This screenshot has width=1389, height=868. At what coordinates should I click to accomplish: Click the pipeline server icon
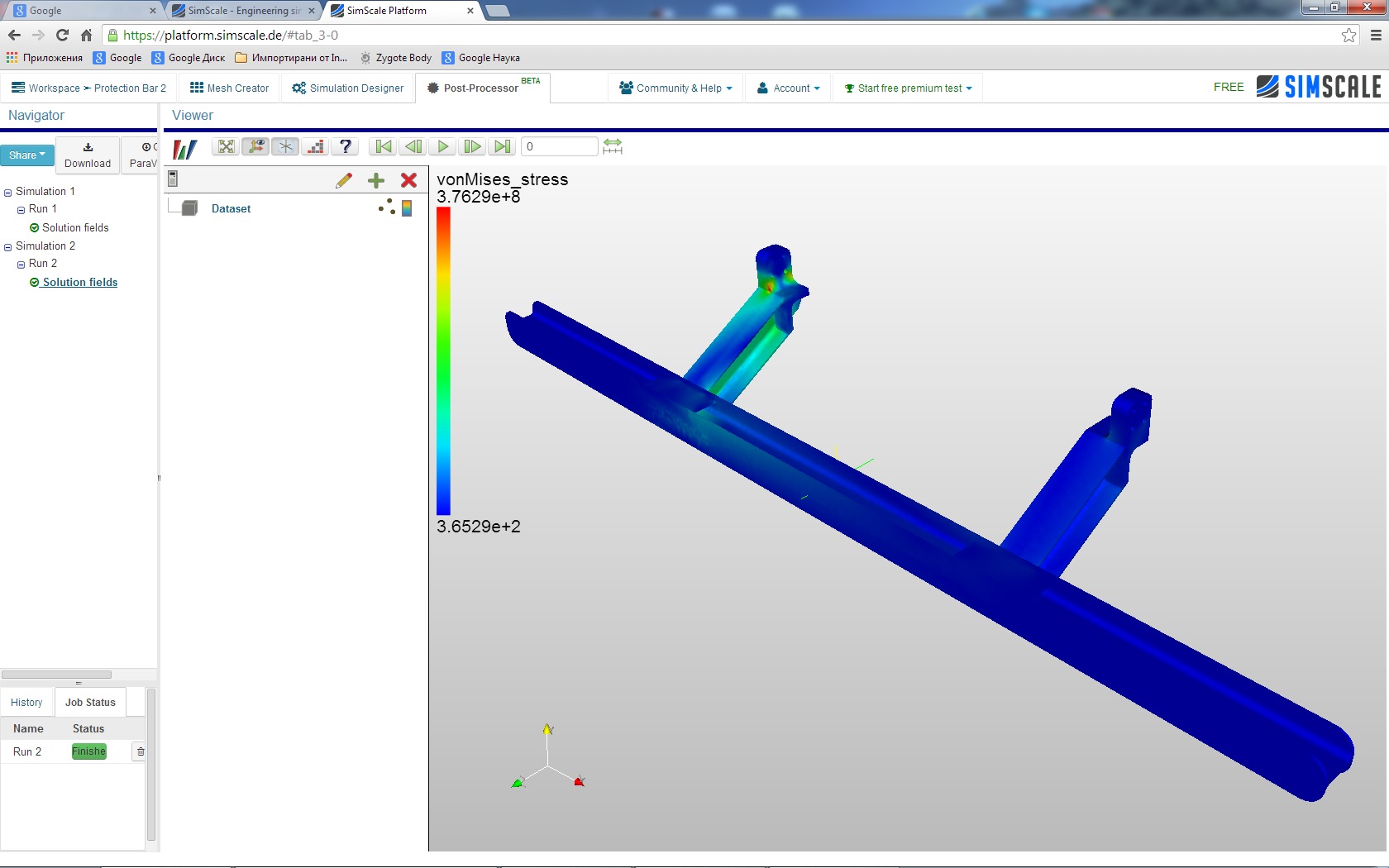point(173,179)
